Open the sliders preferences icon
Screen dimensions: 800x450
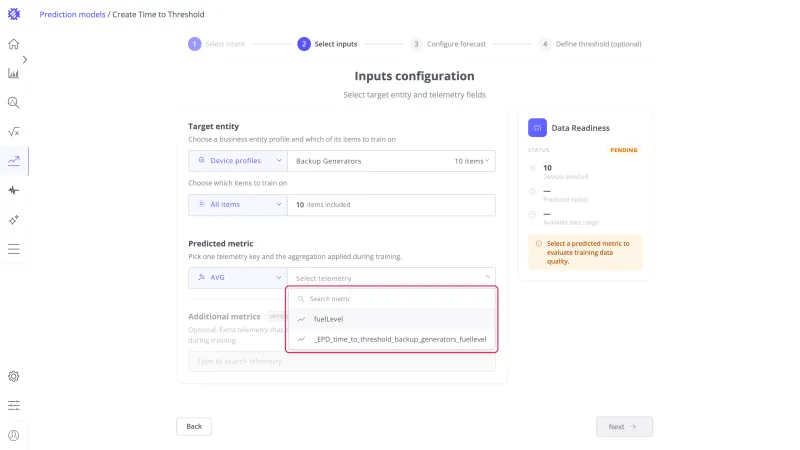[14, 406]
